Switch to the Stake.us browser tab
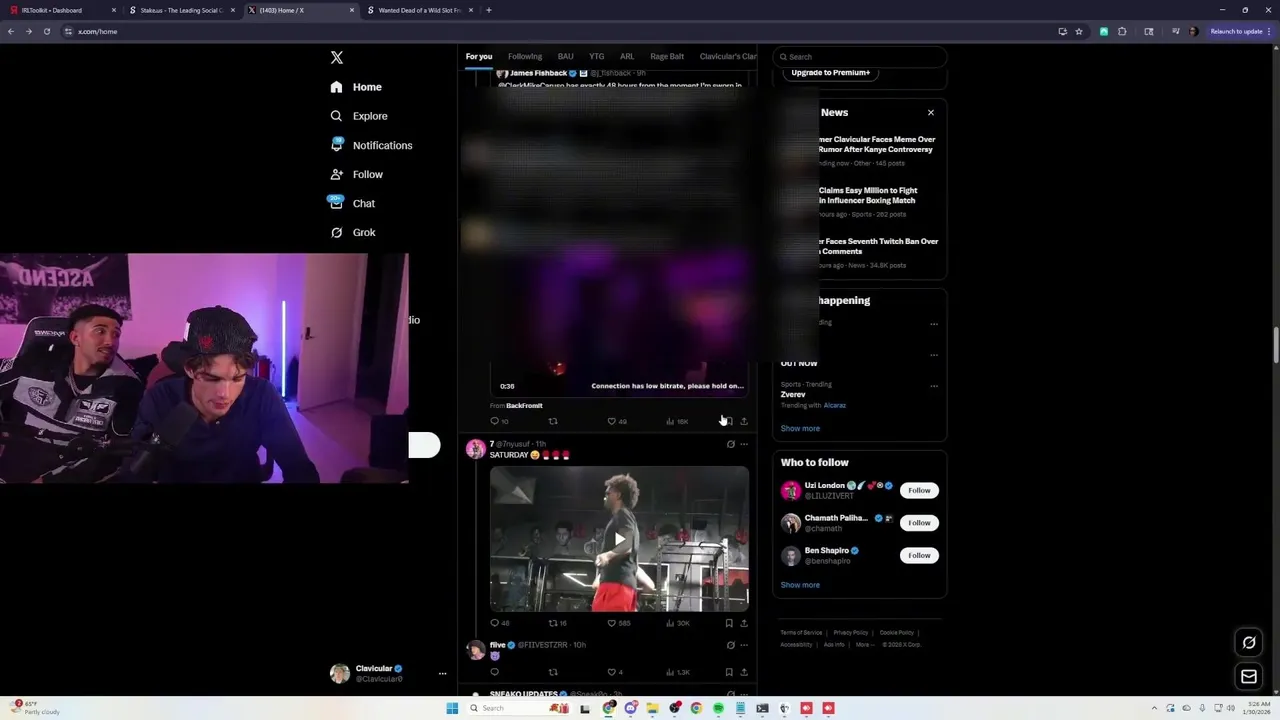Image resolution: width=1280 pixels, height=720 pixels. [181, 10]
